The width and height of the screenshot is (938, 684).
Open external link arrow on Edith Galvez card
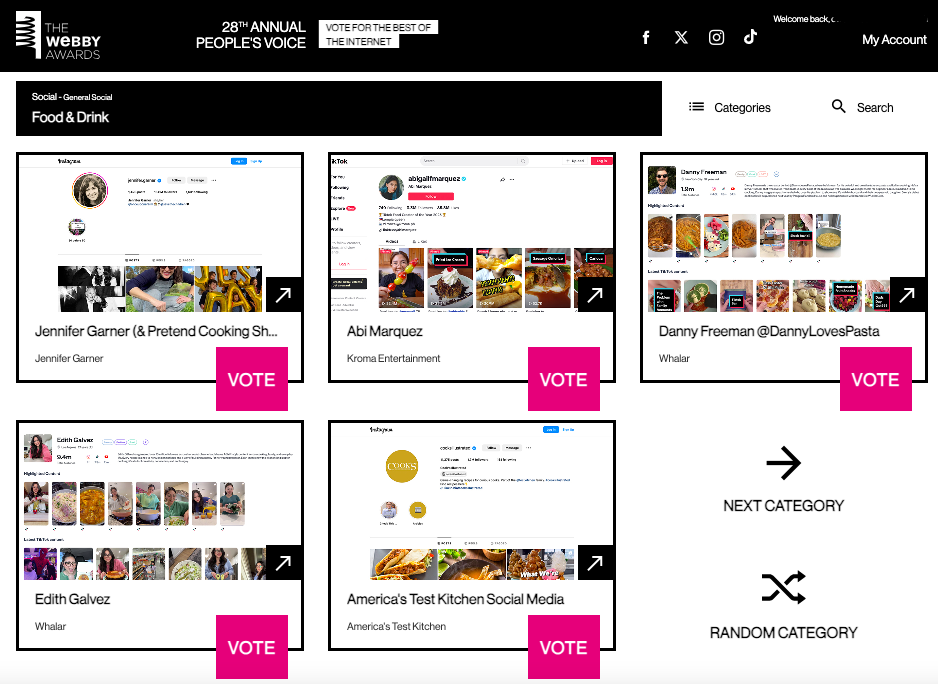284,563
